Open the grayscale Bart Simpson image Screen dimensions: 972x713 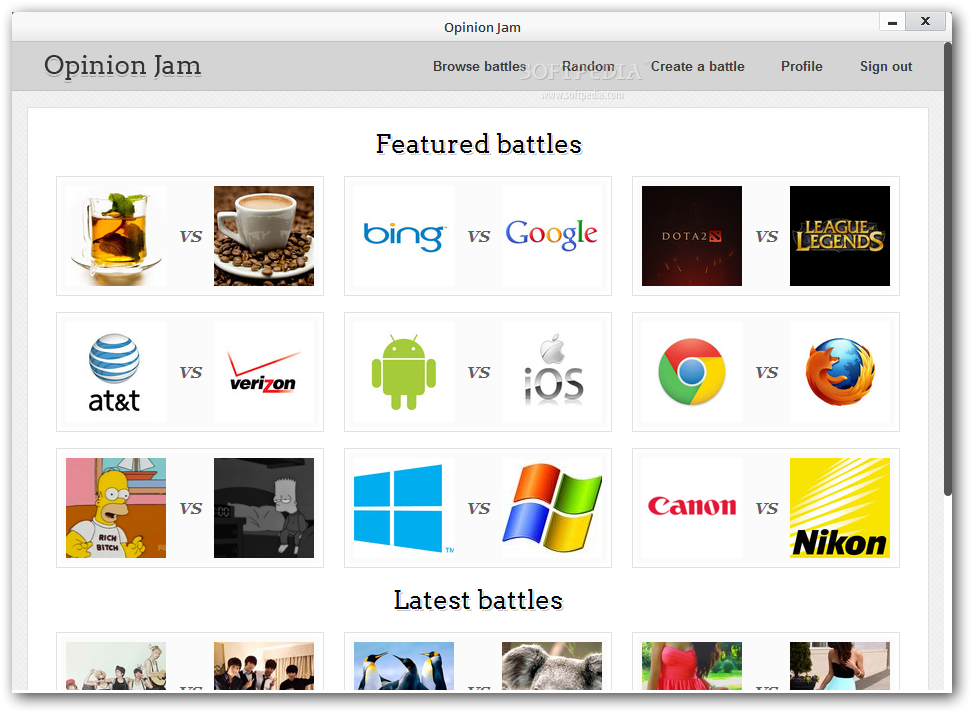pyautogui.click(x=264, y=508)
